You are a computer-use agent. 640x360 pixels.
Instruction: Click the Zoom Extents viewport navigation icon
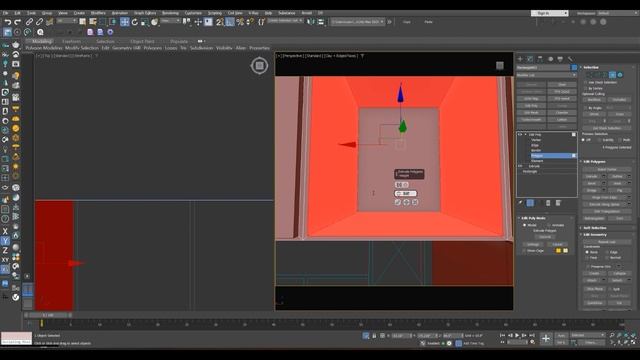(x=626, y=336)
